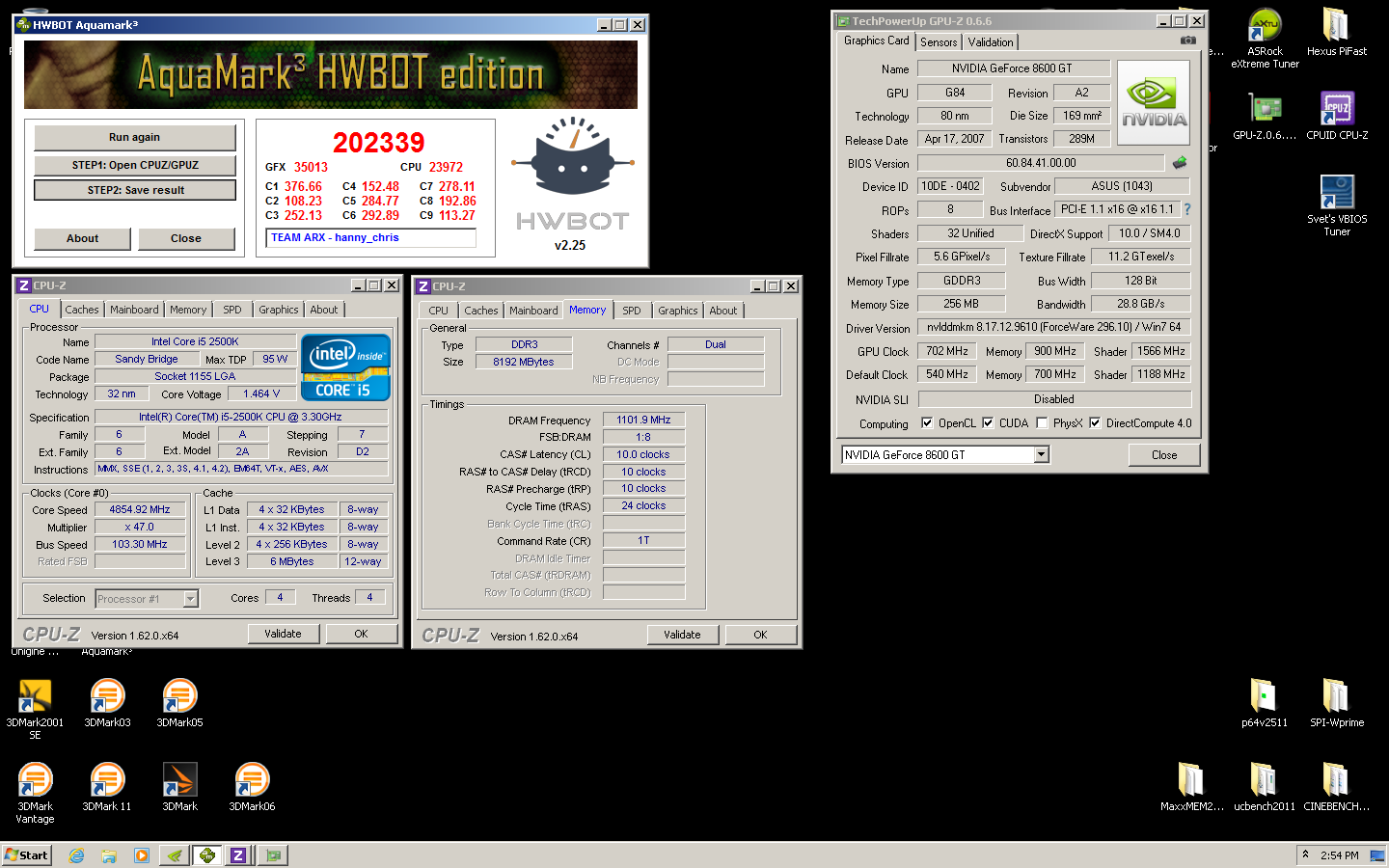Image resolution: width=1389 pixels, height=868 pixels.
Task: Click STEP2: Save result button
Action: pos(135,190)
